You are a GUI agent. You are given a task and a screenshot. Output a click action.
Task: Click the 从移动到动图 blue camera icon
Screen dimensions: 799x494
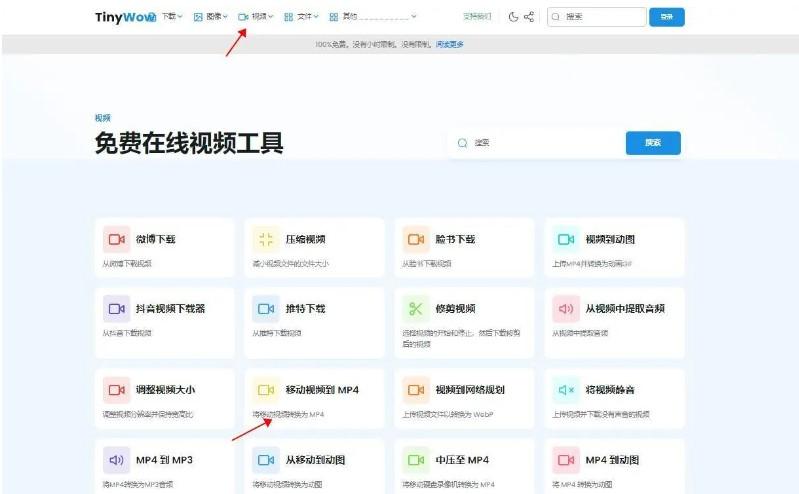coord(266,460)
